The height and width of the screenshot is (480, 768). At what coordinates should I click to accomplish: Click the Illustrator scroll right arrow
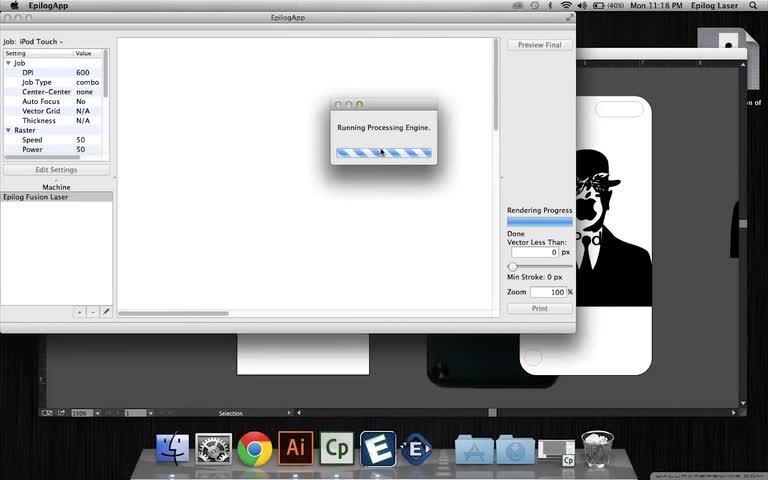(733, 413)
